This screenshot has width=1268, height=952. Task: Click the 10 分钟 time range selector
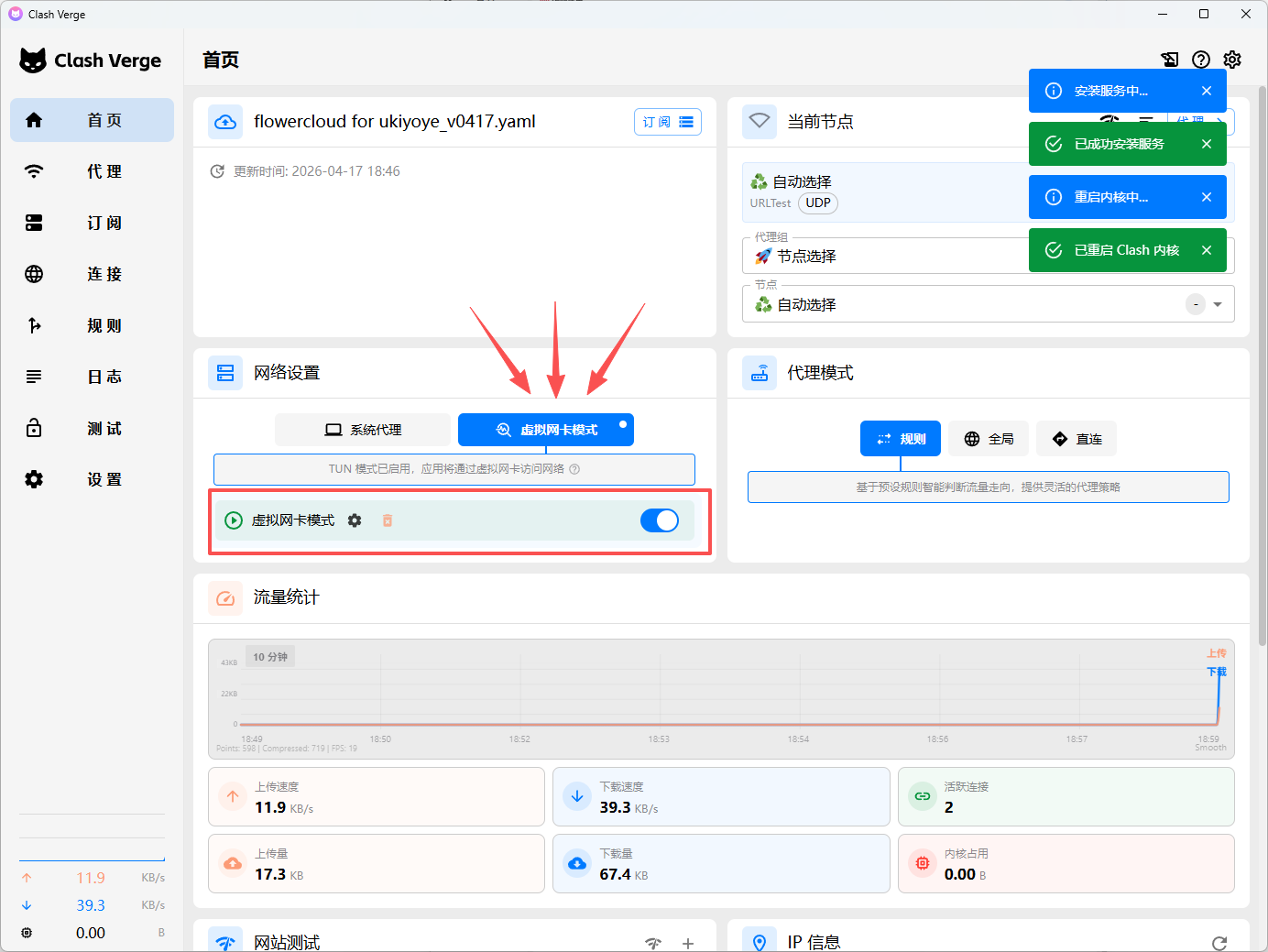[270, 657]
